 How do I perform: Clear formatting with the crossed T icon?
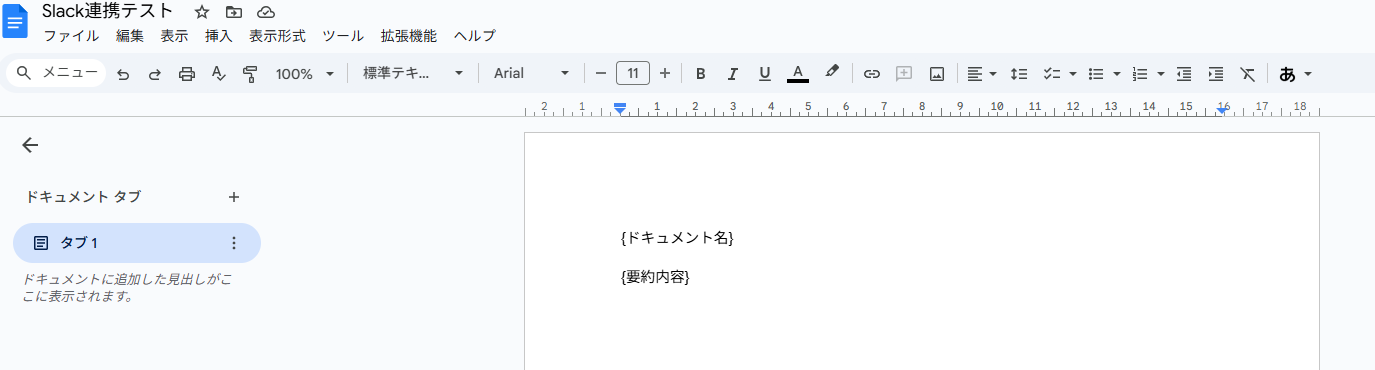tap(1247, 73)
